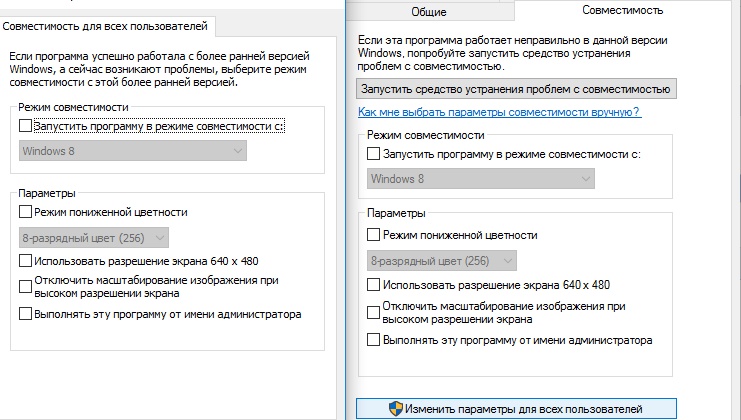Toggle Отключить масштабирование checkbox in the all-users dialog

(x=25, y=287)
